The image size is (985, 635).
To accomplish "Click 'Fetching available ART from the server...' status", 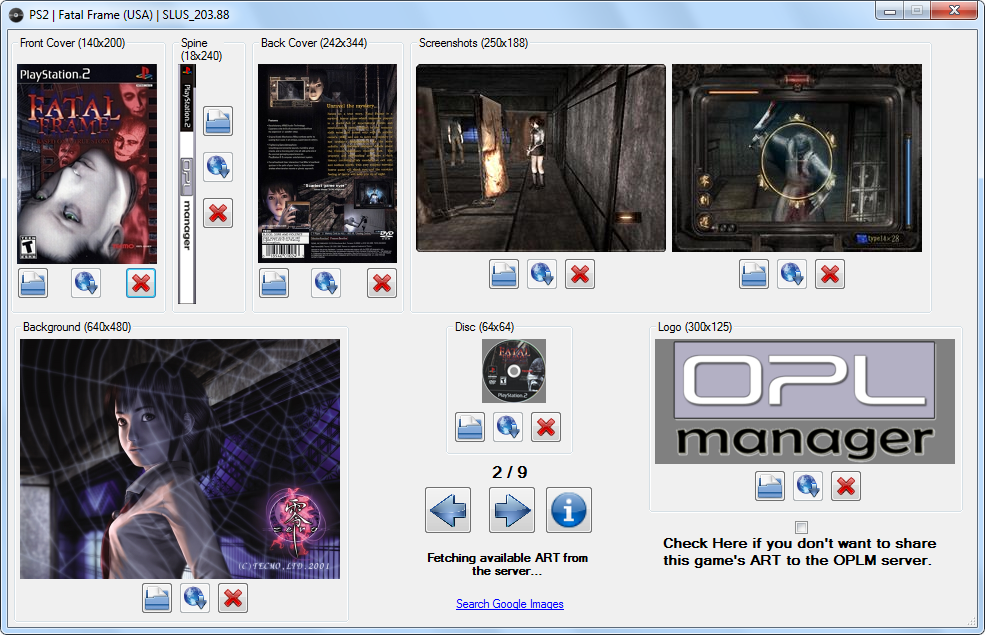I will tap(508, 564).
